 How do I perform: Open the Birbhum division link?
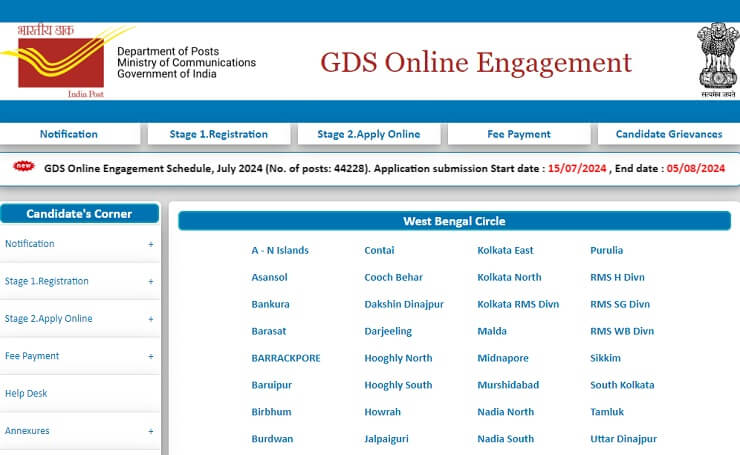click(x=271, y=412)
